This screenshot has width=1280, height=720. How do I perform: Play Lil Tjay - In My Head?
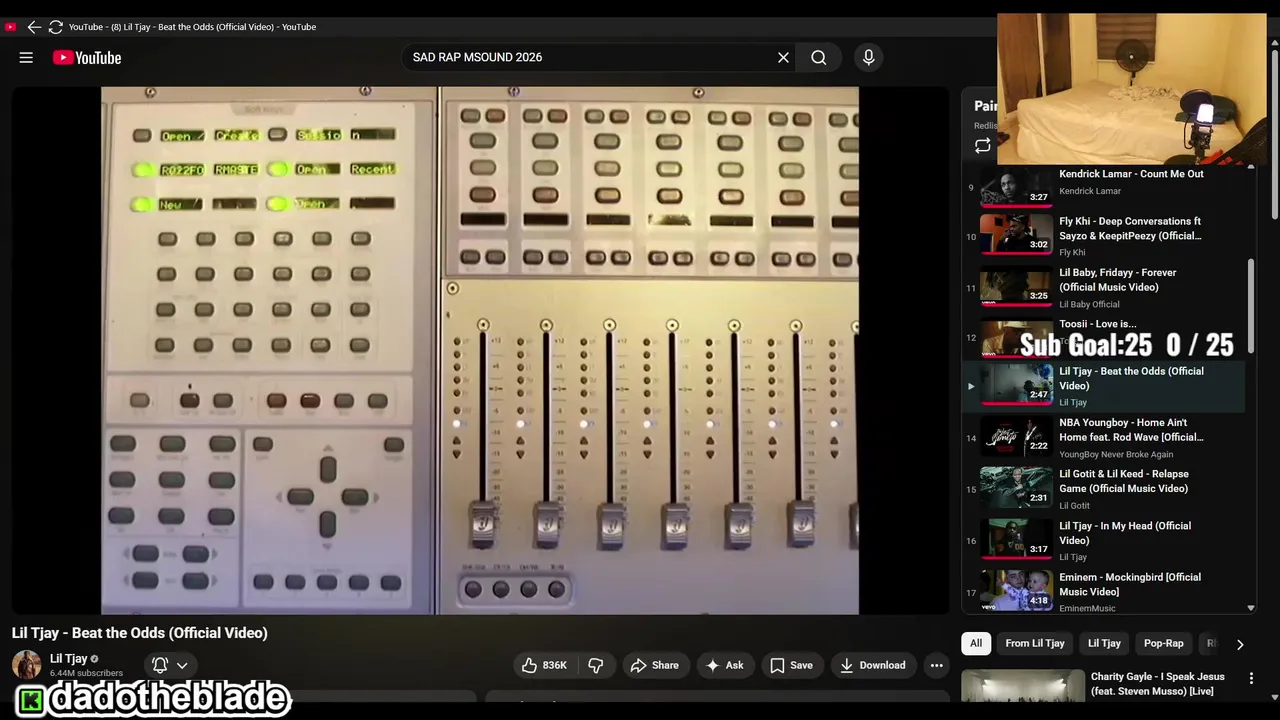coord(1105,541)
